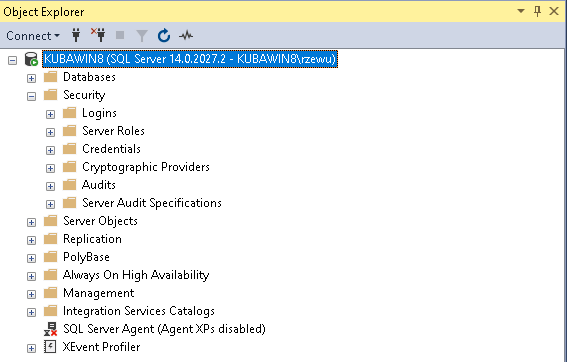The width and height of the screenshot is (567, 362).
Task: Expand Always On High Availability folder
Action: (31, 277)
